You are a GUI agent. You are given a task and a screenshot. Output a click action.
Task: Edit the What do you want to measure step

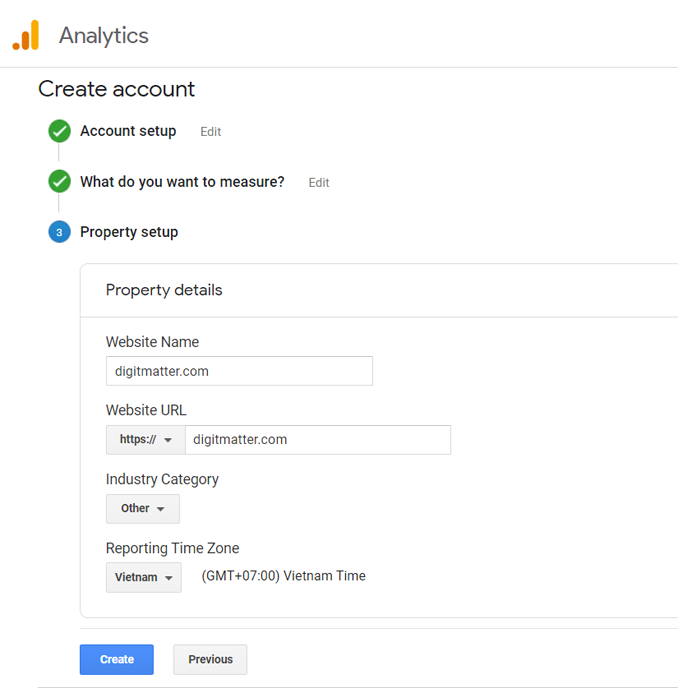(319, 183)
